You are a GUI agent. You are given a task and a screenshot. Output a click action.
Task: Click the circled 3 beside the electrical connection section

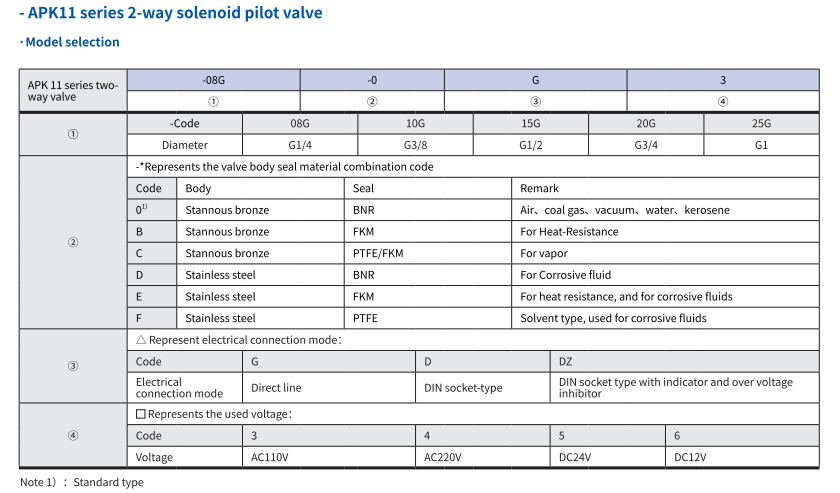[73, 366]
